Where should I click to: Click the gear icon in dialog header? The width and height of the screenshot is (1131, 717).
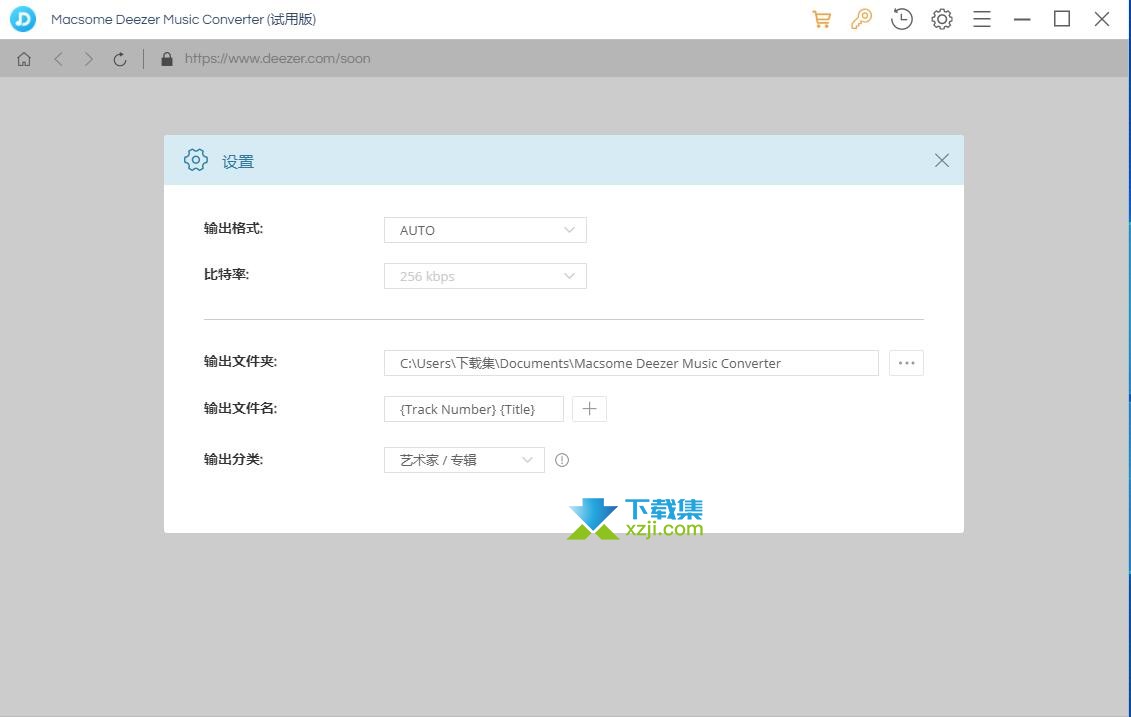[195, 160]
